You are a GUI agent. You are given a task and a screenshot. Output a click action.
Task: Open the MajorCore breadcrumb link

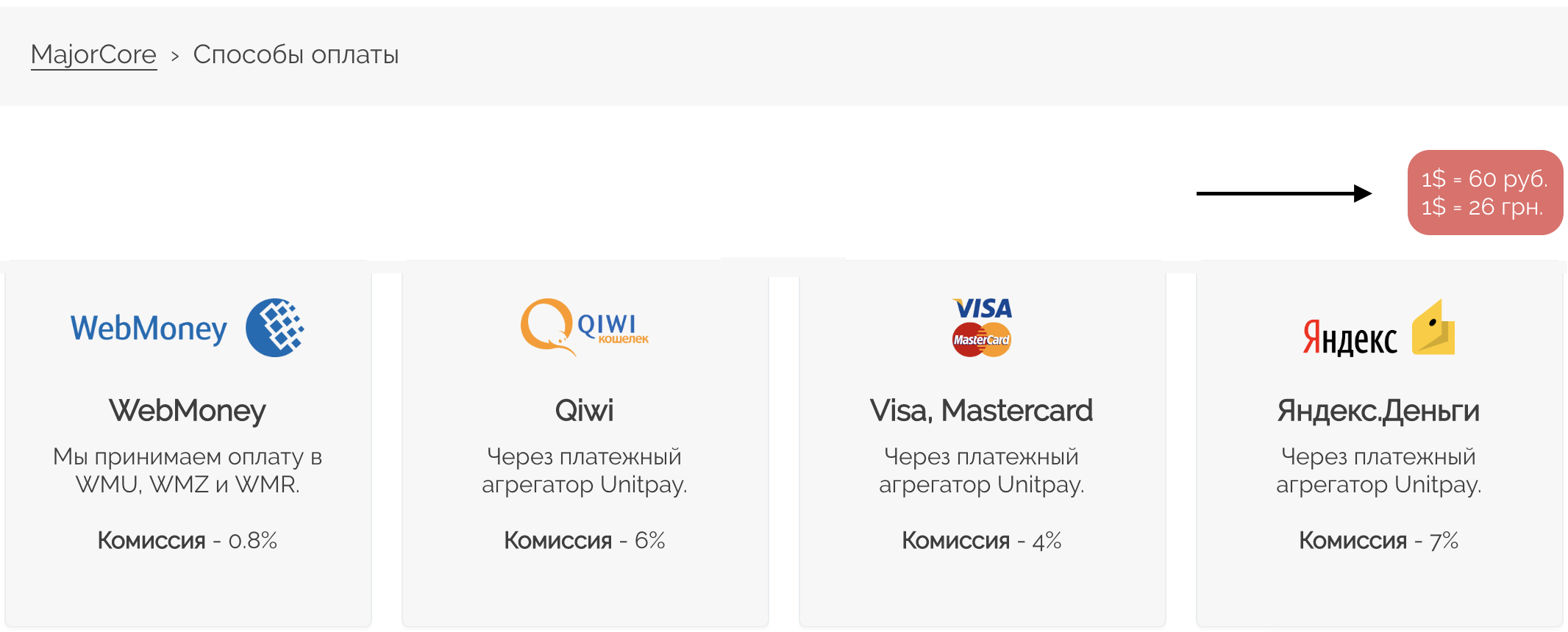pos(93,54)
